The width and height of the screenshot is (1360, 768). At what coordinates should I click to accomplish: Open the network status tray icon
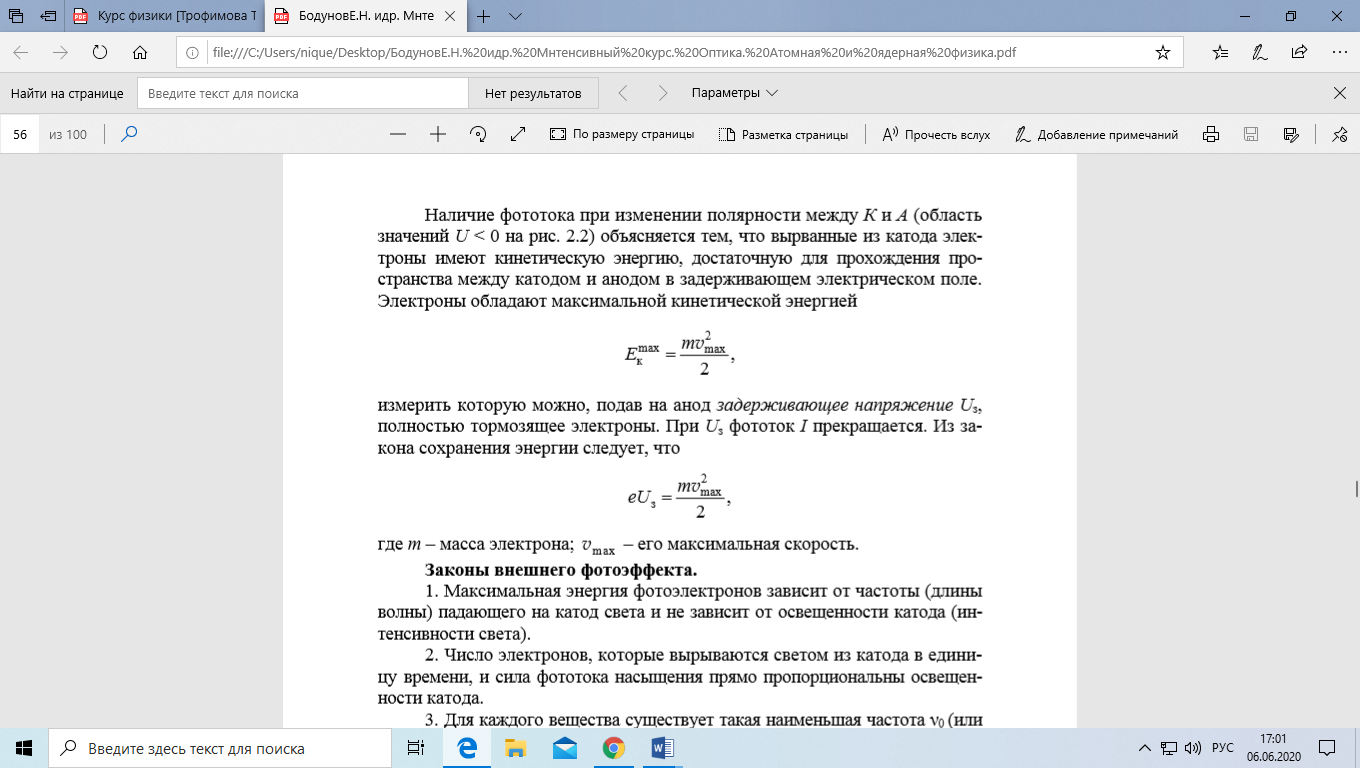1169,748
